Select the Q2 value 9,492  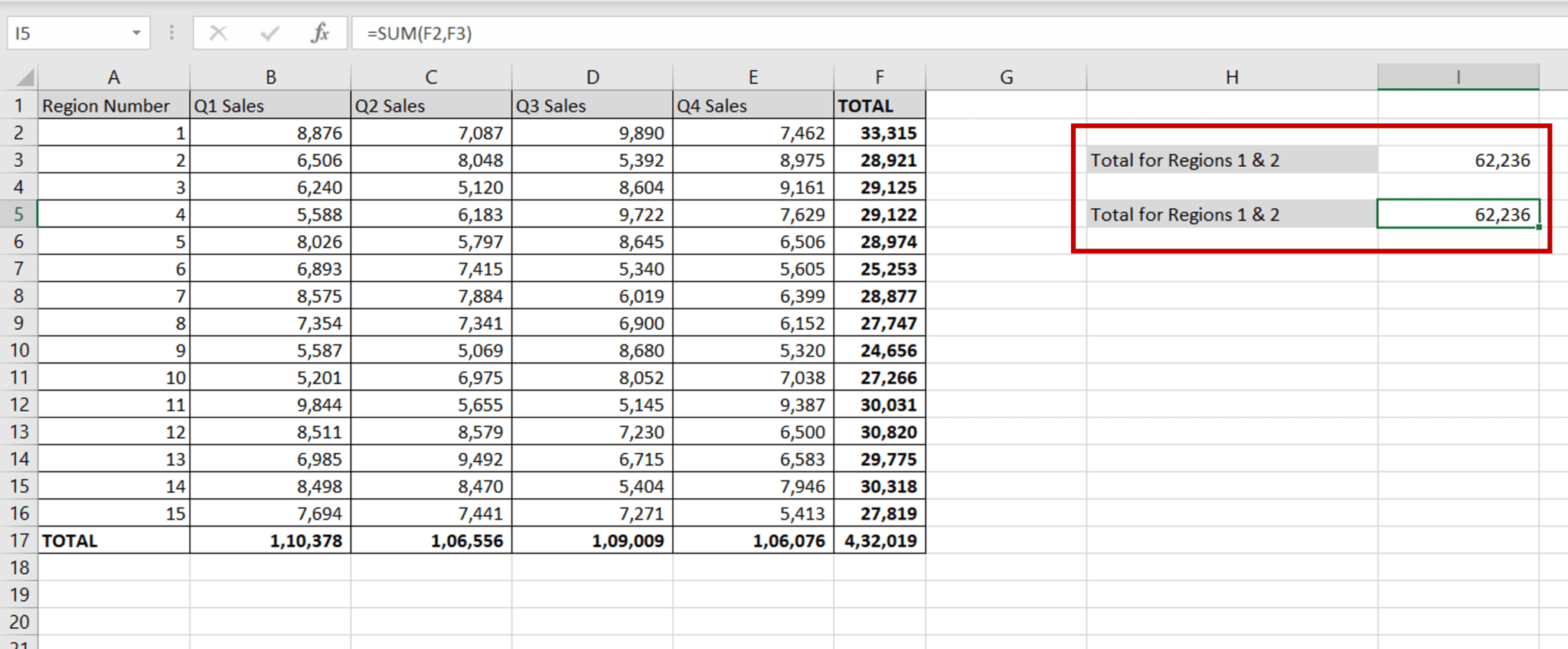[431, 459]
